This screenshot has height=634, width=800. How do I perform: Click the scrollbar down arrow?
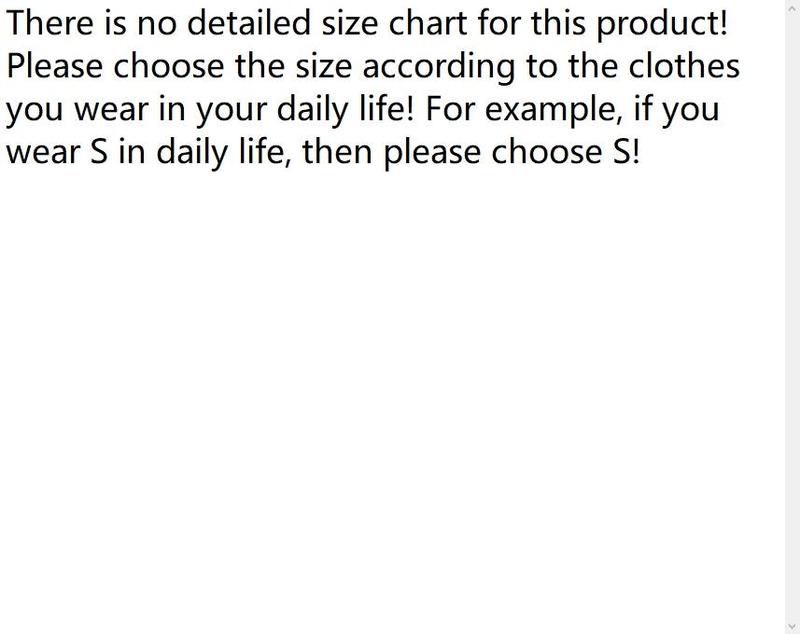coord(792,626)
